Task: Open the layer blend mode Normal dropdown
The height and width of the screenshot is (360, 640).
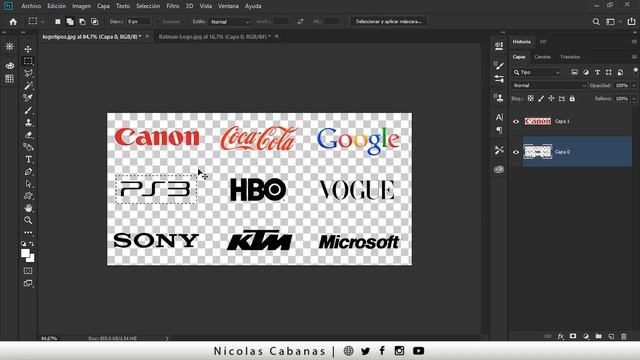Action: pos(549,85)
